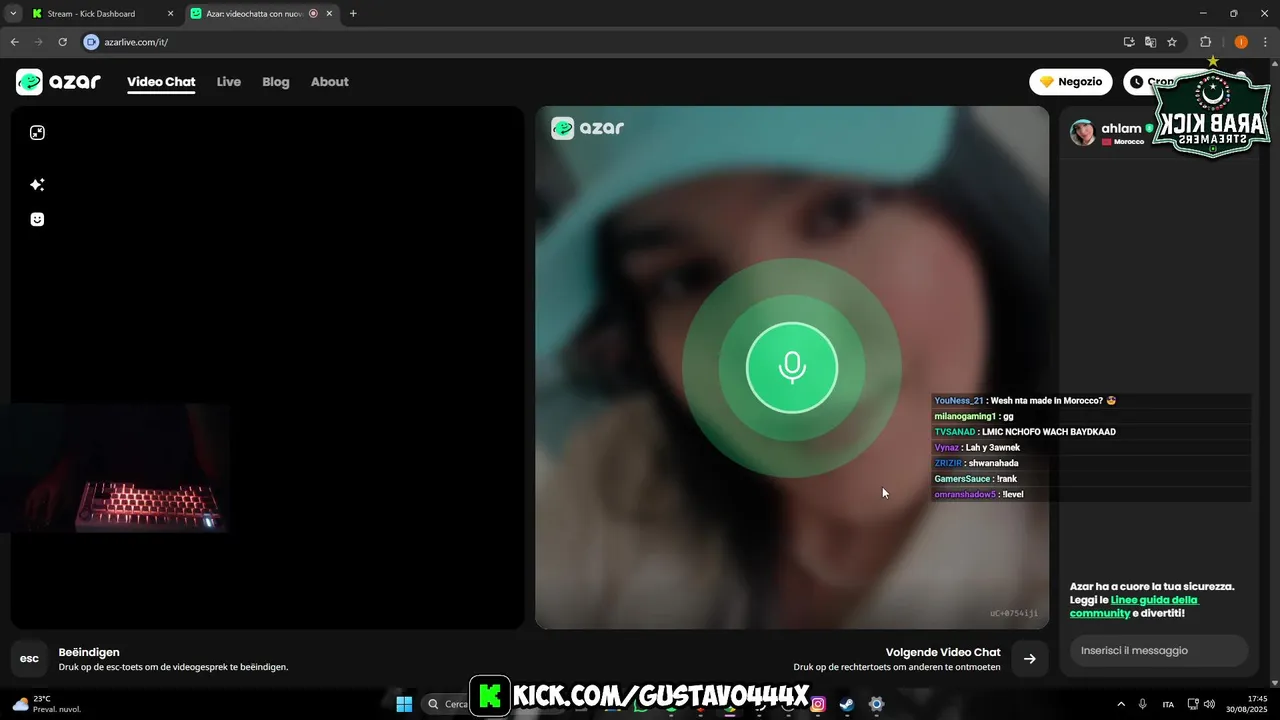Open the volume tray icon

click(x=1209, y=704)
